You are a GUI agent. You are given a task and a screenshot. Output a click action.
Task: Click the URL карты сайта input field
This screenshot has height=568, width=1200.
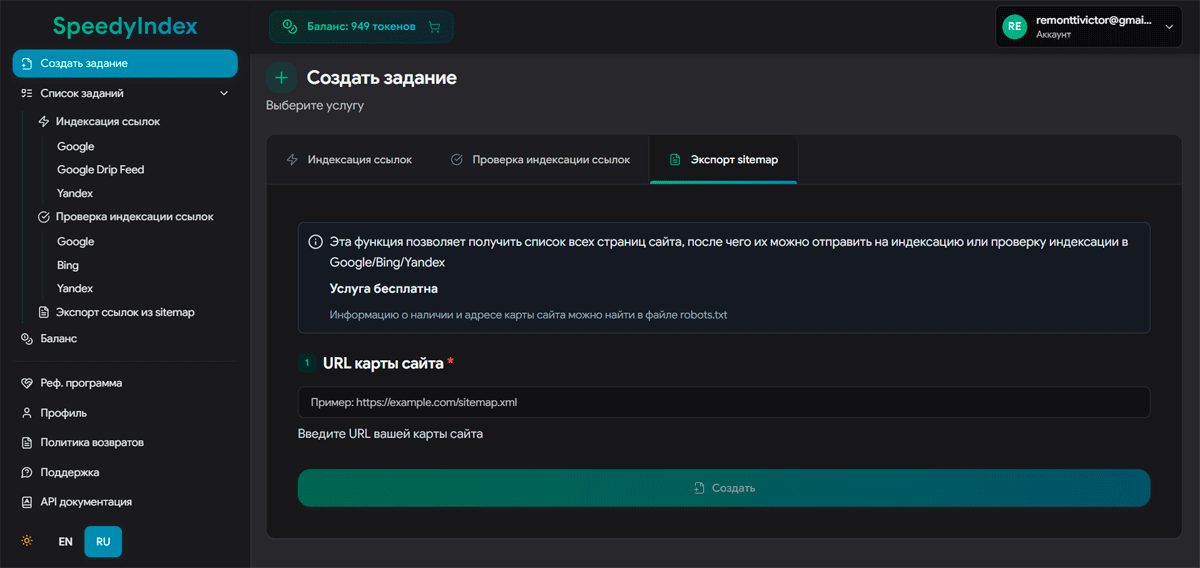pos(723,402)
